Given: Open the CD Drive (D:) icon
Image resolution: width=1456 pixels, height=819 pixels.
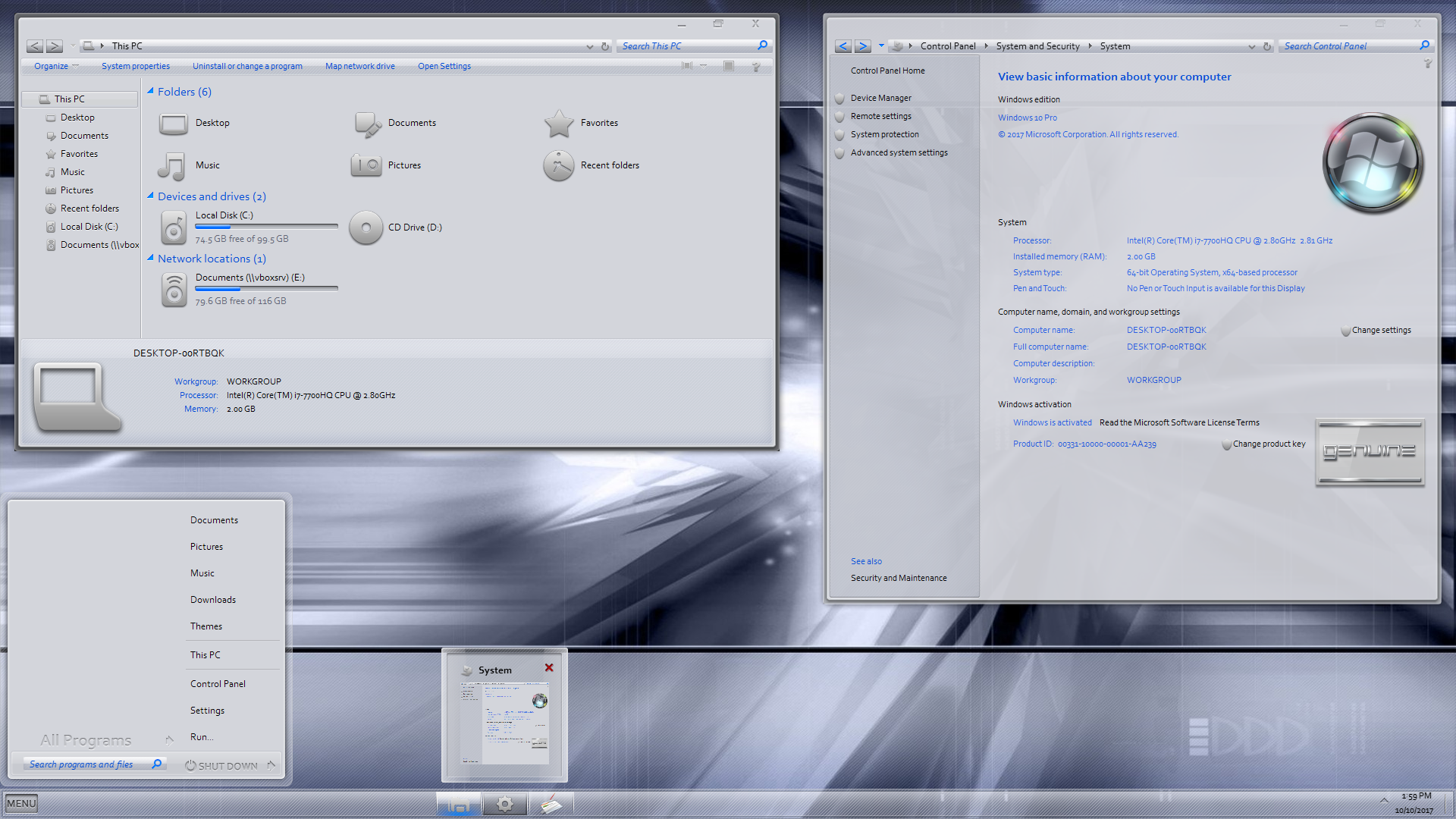Looking at the screenshot, I should coord(366,227).
